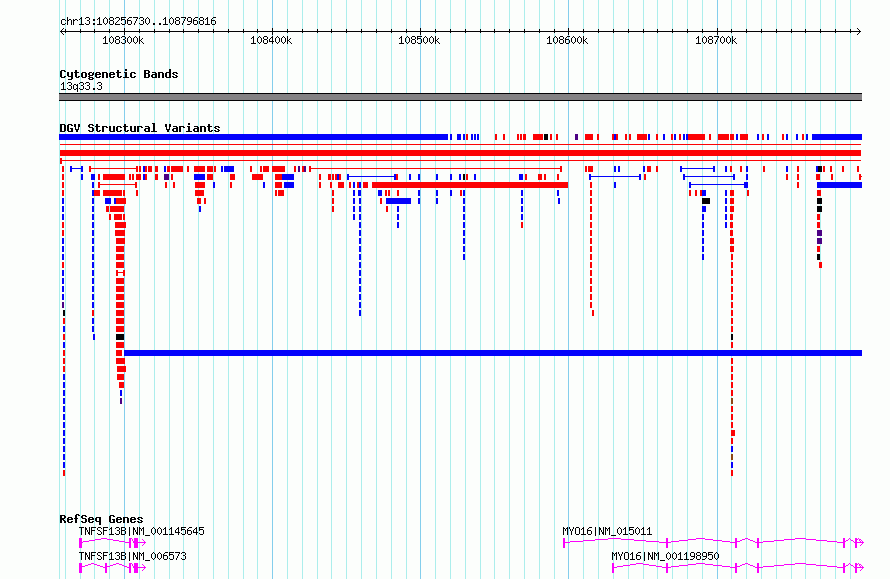
Task: Click the TNFSF13B NM_006573 transcript glyph
Action: pyautogui.click(x=112, y=567)
